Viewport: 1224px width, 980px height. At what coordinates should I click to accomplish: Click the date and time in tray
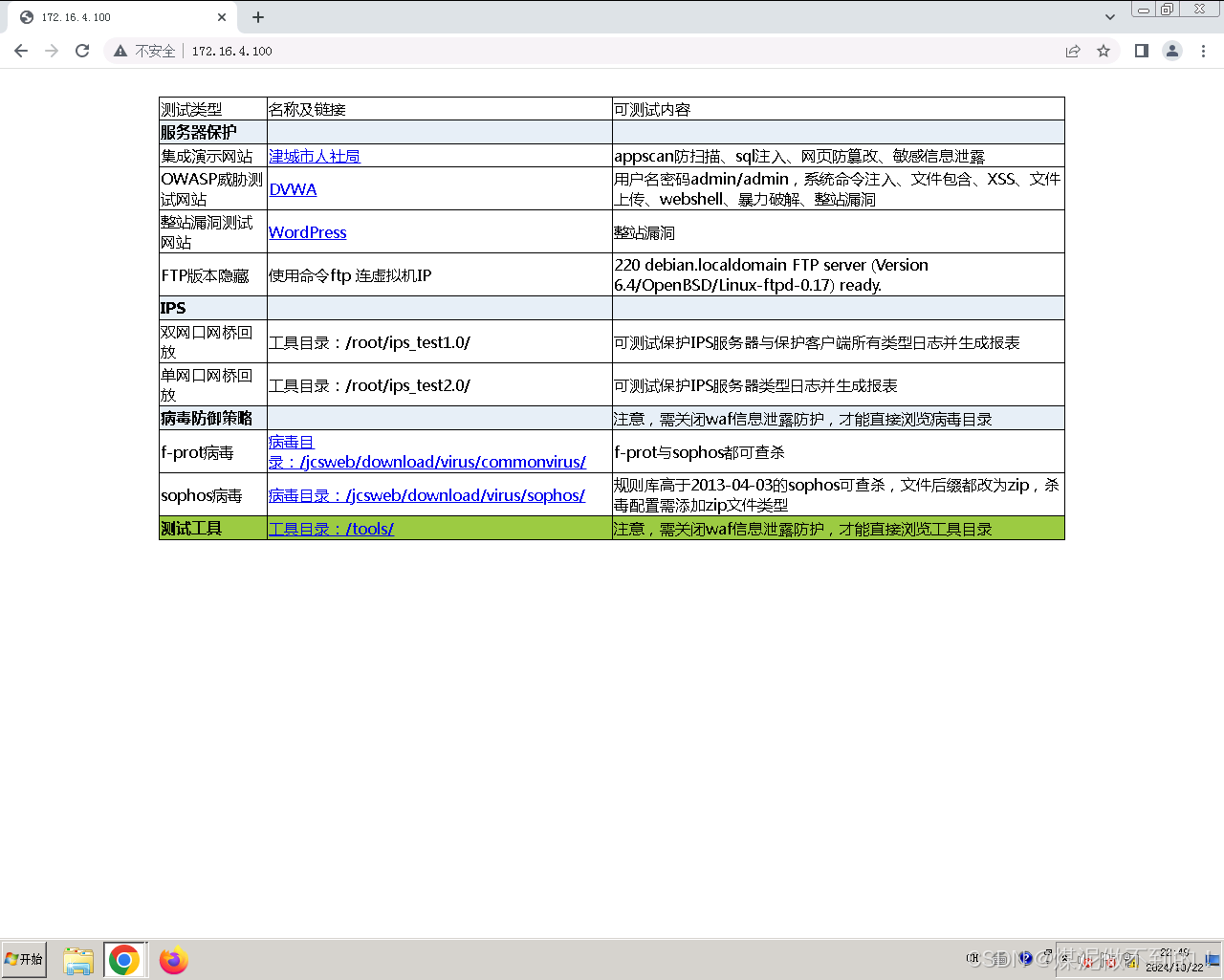coord(1174,960)
